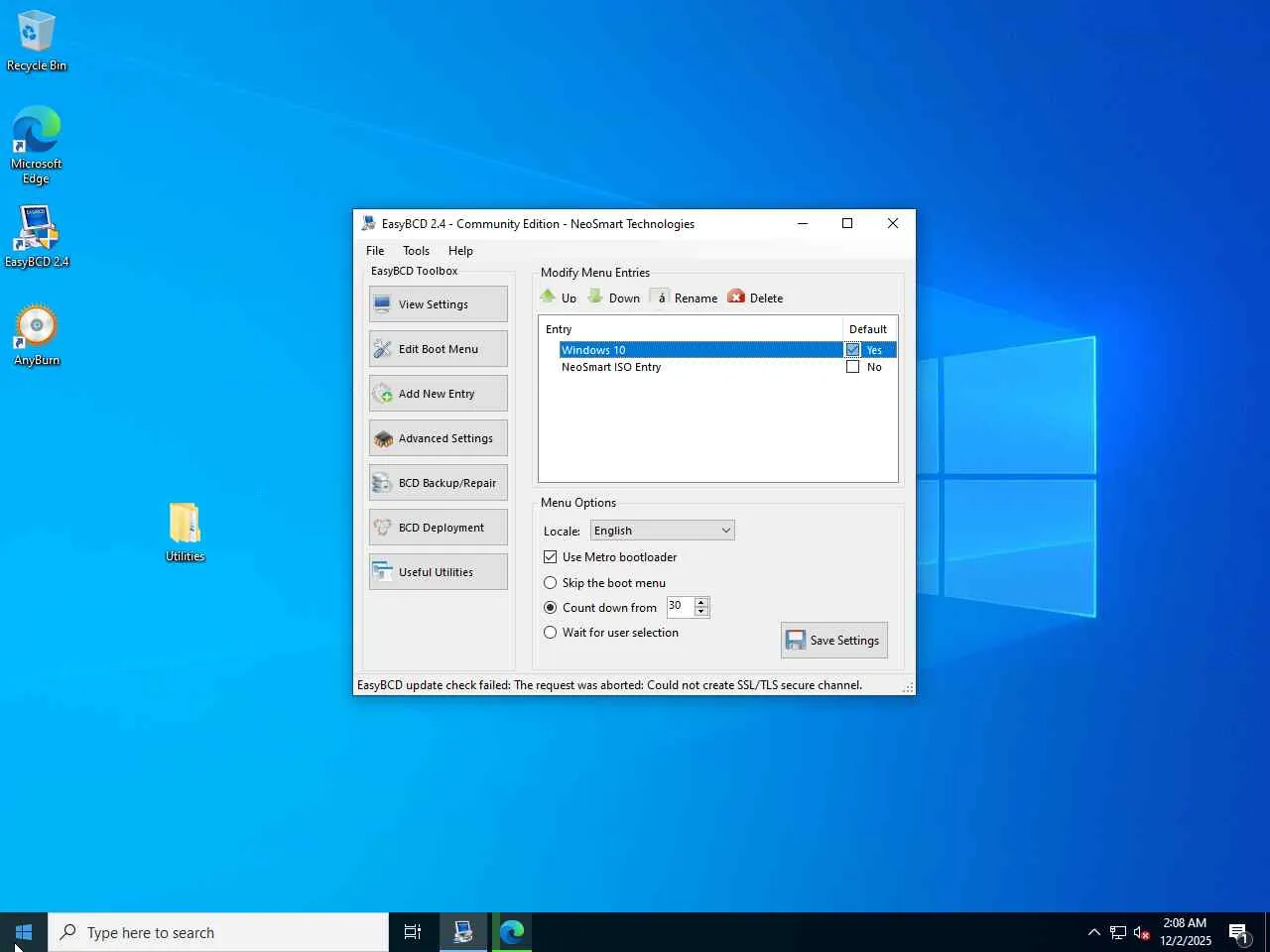The image size is (1270, 952).
Task: Show hidden system tray icons
Action: tap(1093, 932)
